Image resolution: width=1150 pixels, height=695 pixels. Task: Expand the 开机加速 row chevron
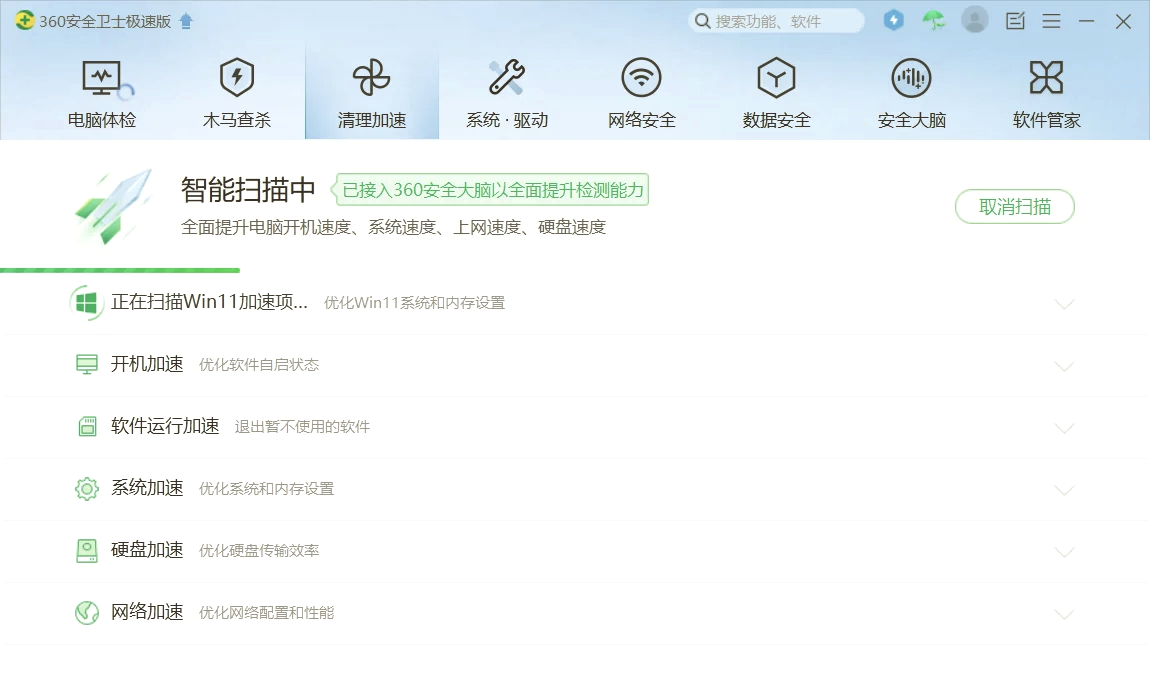point(1064,366)
